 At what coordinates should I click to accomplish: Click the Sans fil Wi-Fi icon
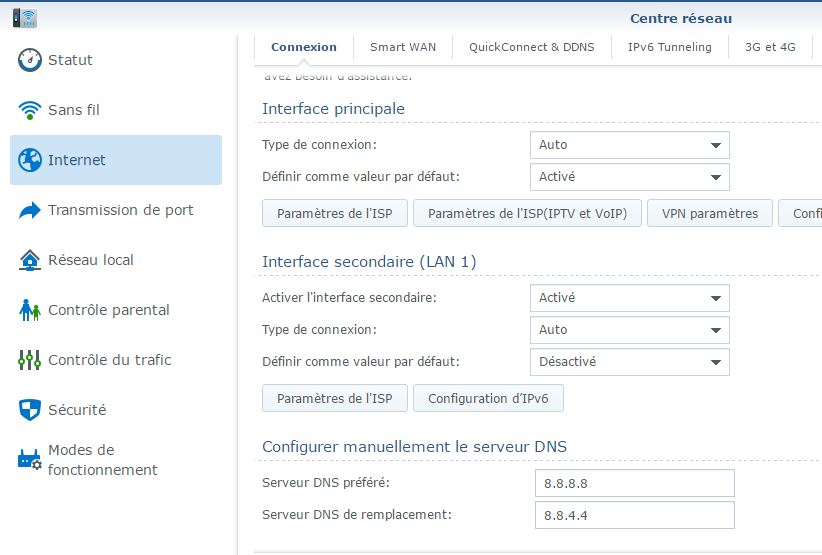pyautogui.click(x=30, y=110)
